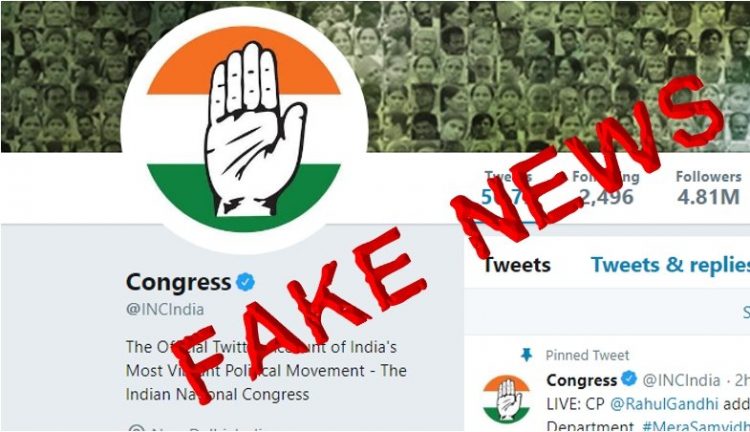Click the profile bio text about the Indian National Congress
Viewport: 750px width, 432px height.
266,371
